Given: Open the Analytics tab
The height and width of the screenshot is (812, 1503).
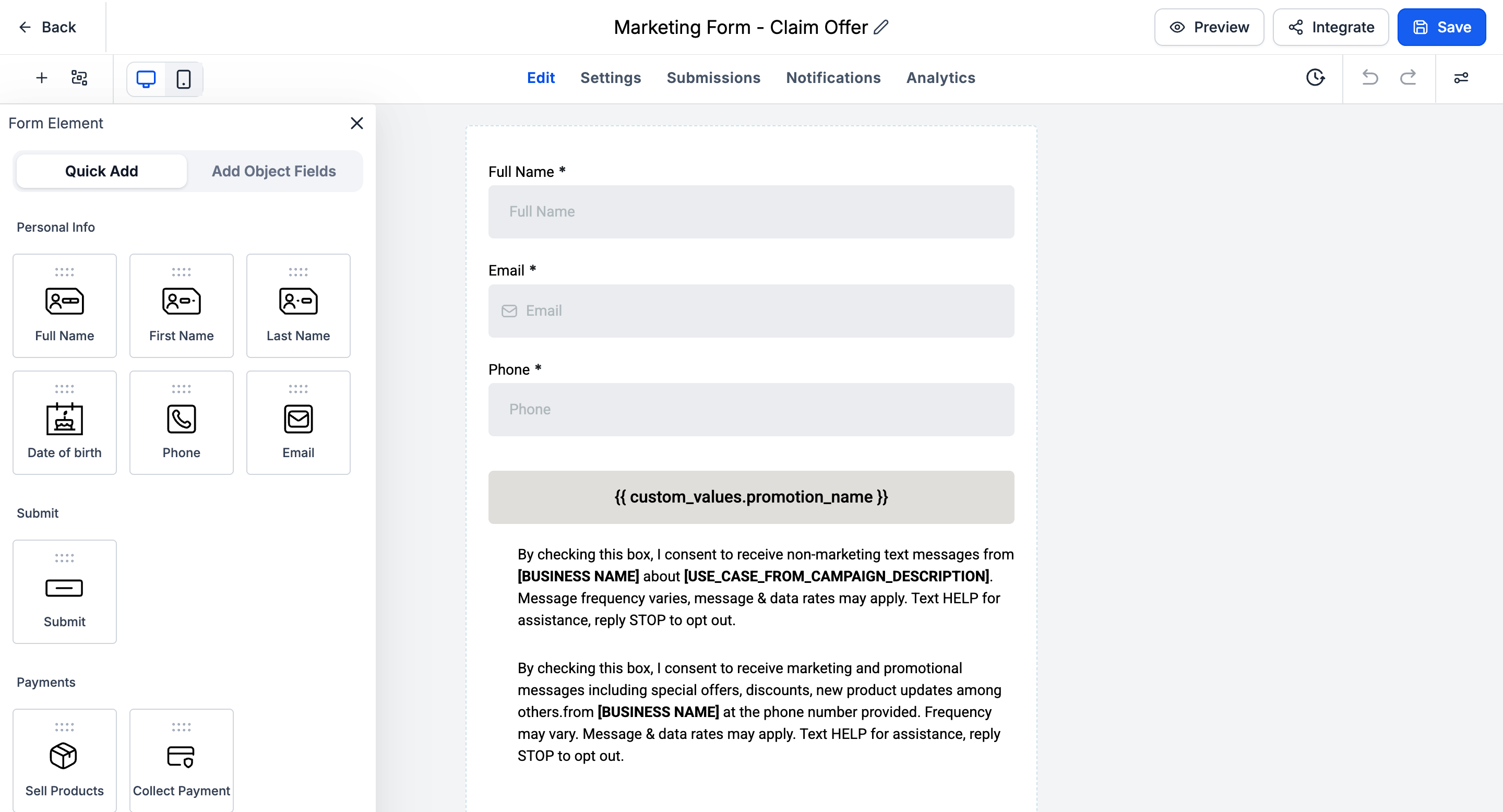Looking at the screenshot, I should [940, 78].
